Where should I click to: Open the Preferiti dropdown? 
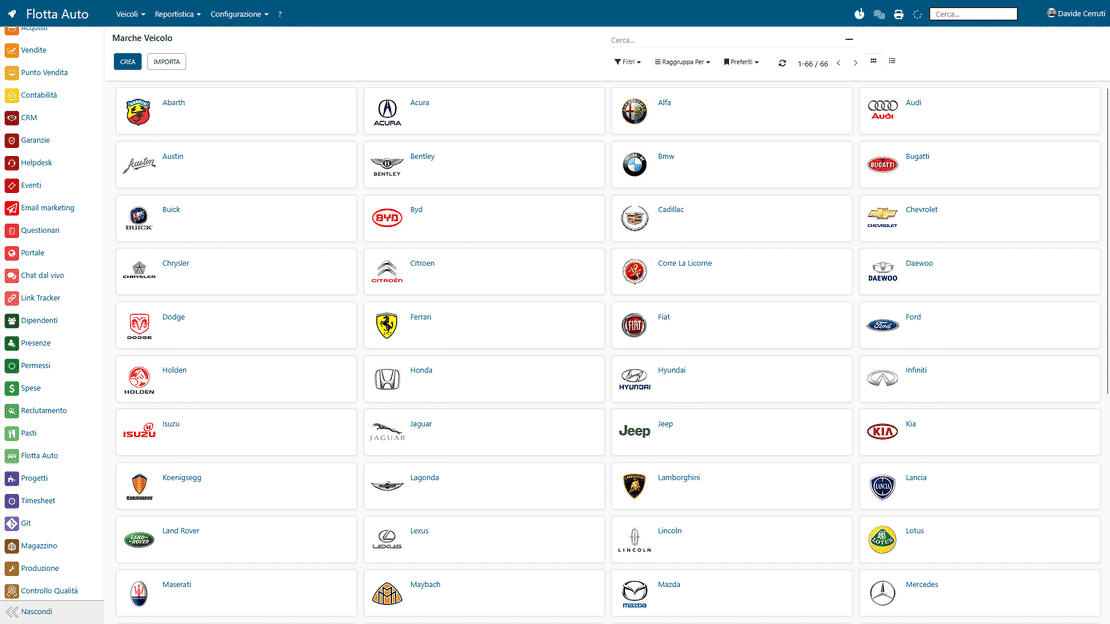pos(741,62)
